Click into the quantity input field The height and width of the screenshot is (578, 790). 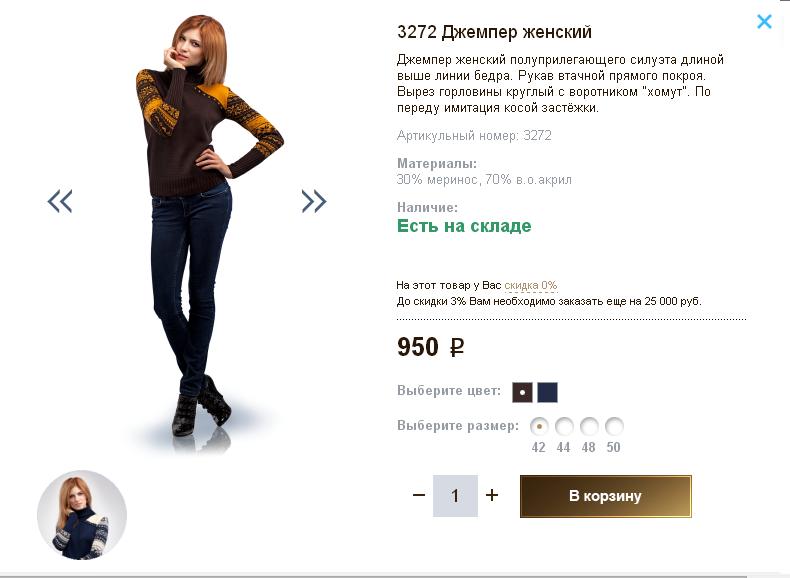(455, 496)
